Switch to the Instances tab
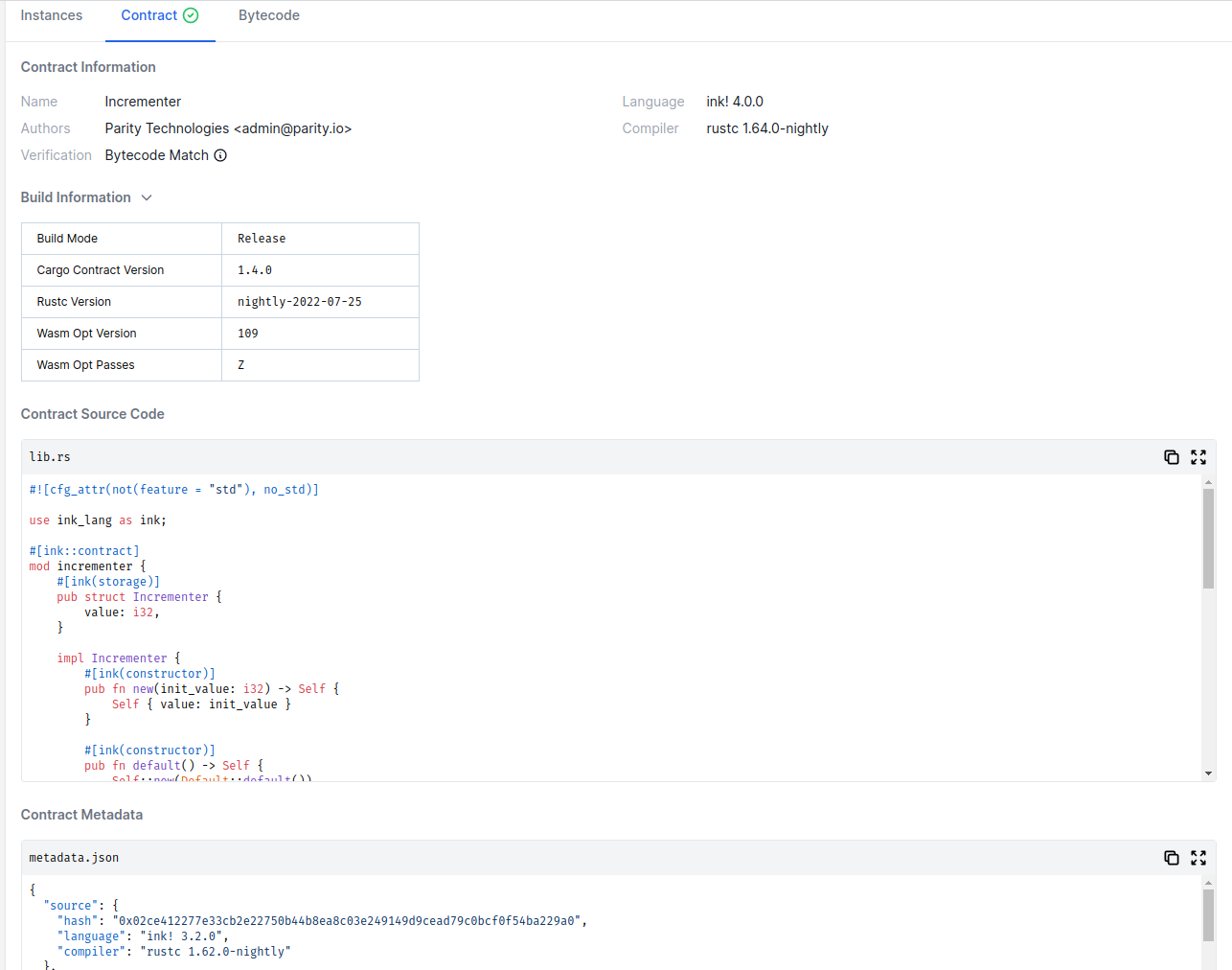The image size is (1232, 970). click(x=52, y=15)
